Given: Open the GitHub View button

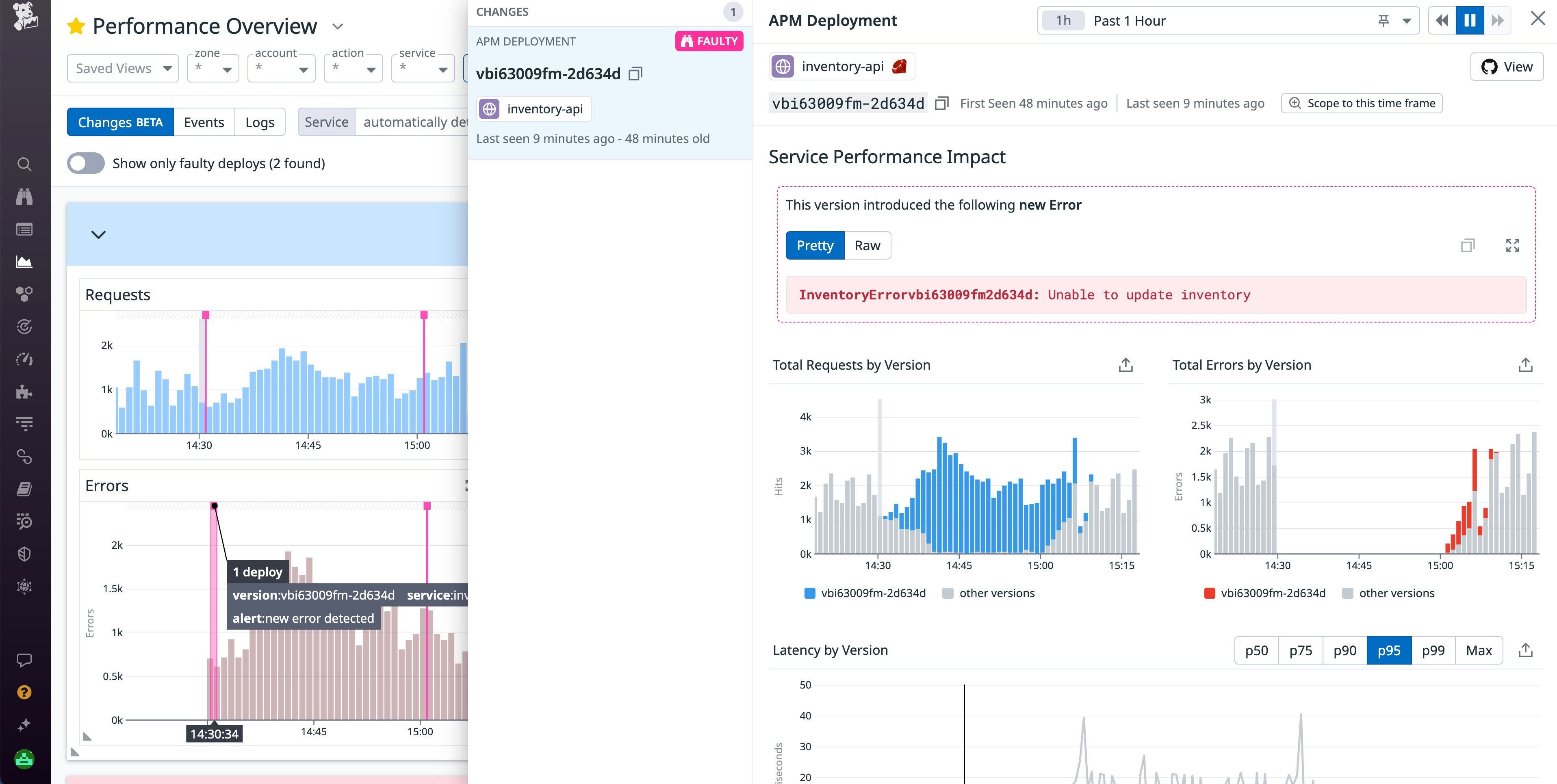Looking at the screenshot, I should pyautogui.click(x=1506, y=67).
